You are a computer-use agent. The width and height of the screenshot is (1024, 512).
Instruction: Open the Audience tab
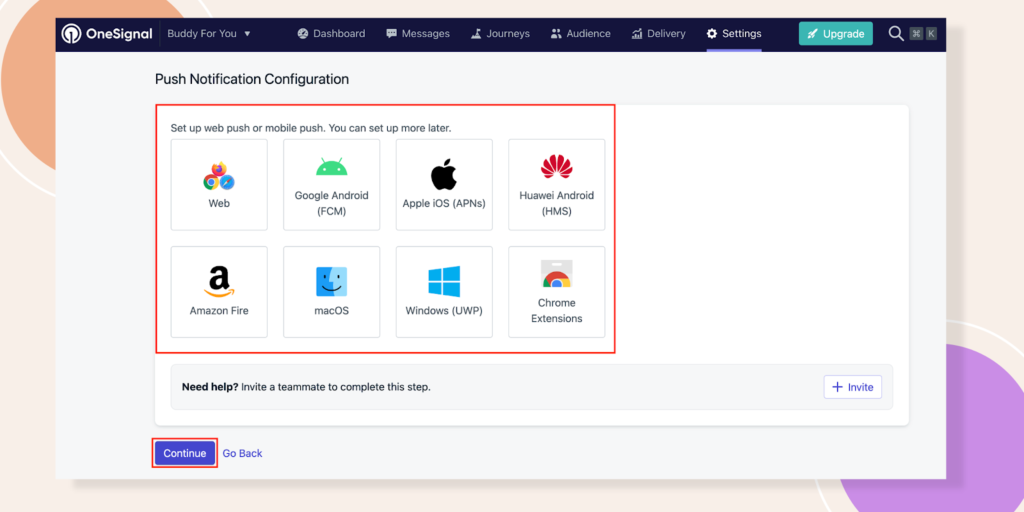coord(580,34)
